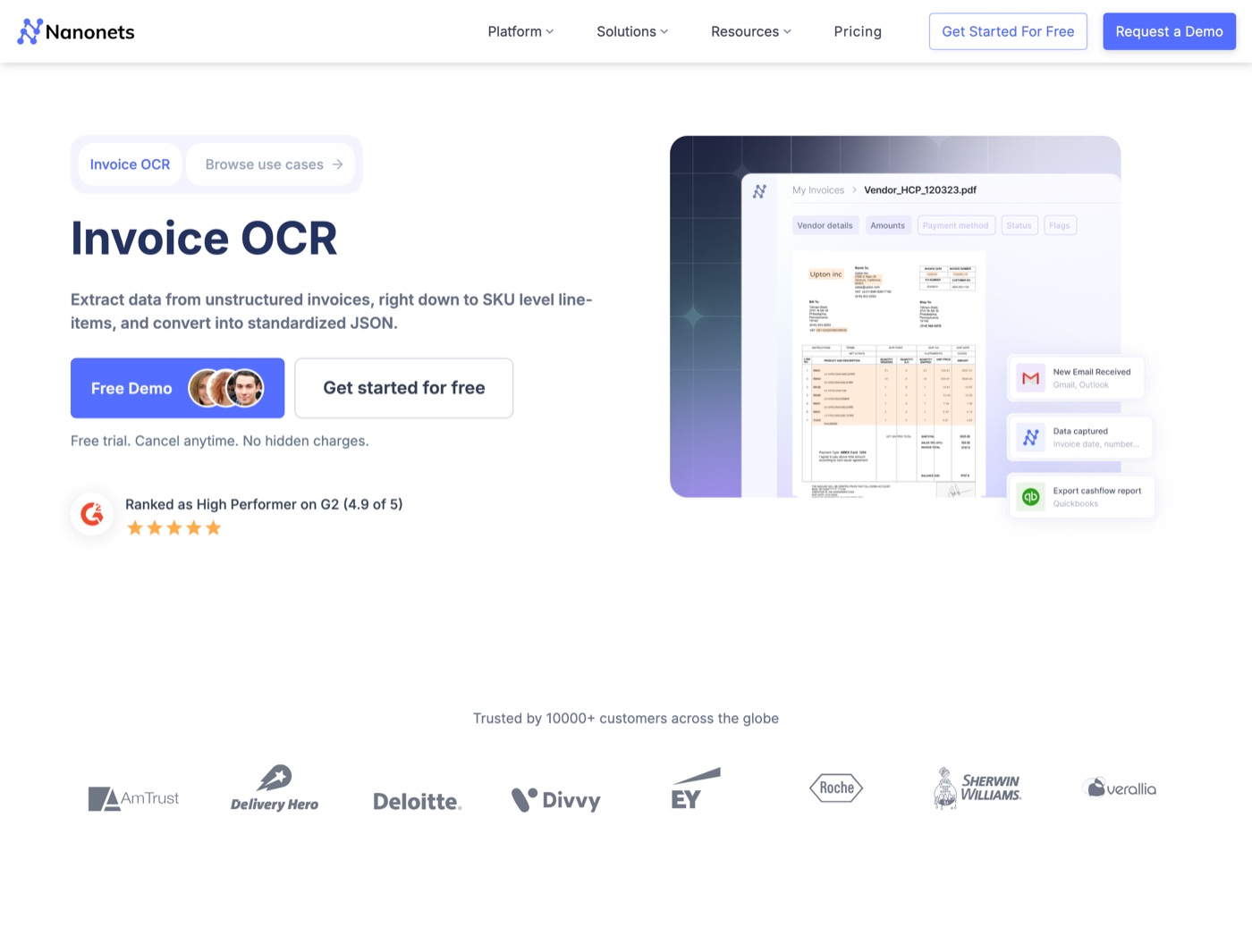1252x952 pixels.
Task: Click the Invoice OCR main heading
Action: [x=204, y=238]
